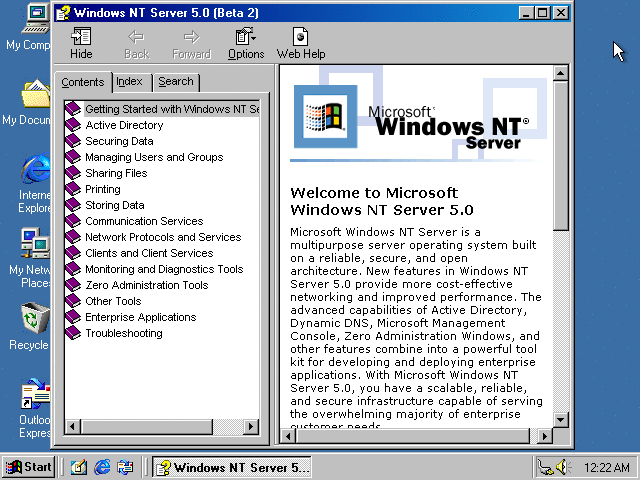Screen dimensions: 640x480
Task: Launch Outlook Express from quick launch bar
Action: (x=125, y=467)
